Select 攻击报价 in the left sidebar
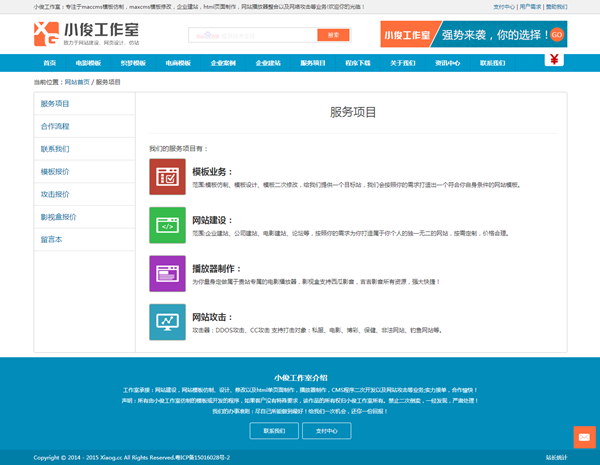Screen dimensions: 600x465 pos(85,194)
